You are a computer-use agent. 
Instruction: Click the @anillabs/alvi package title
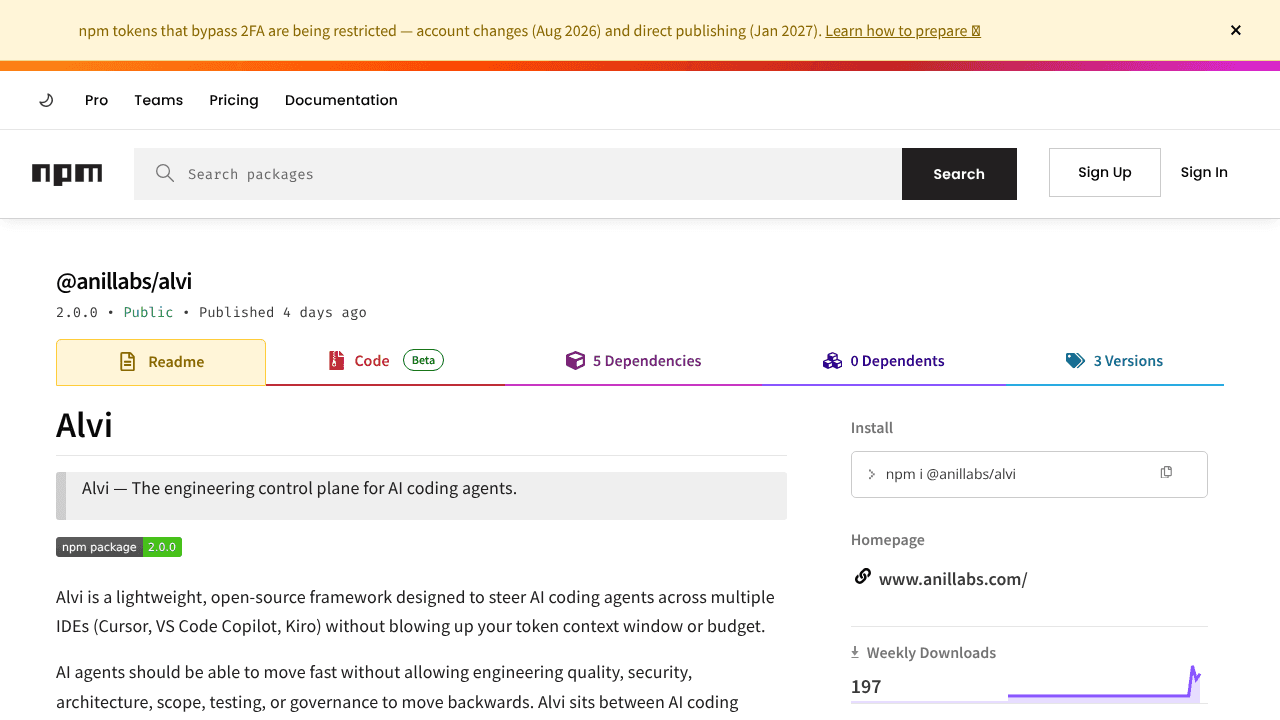click(x=124, y=281)
